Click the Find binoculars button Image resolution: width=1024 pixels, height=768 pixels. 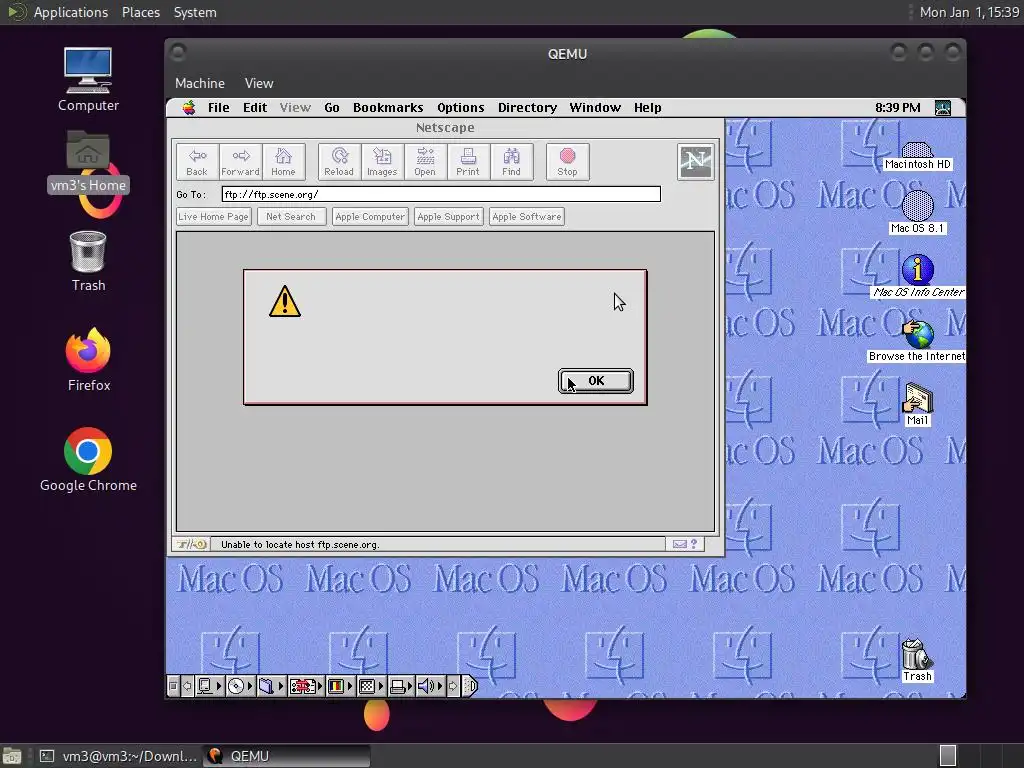(511, 162)
